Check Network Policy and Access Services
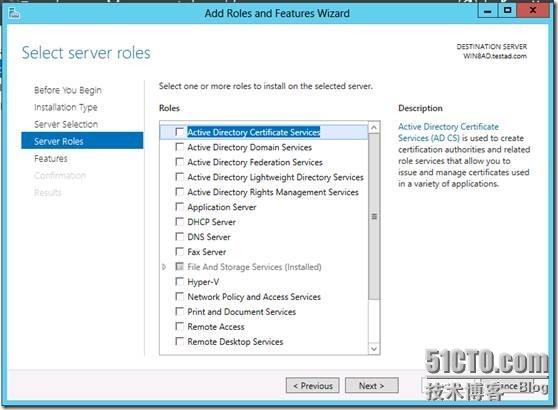The height and width of the screenshot is (410, 558). [180, 296]
